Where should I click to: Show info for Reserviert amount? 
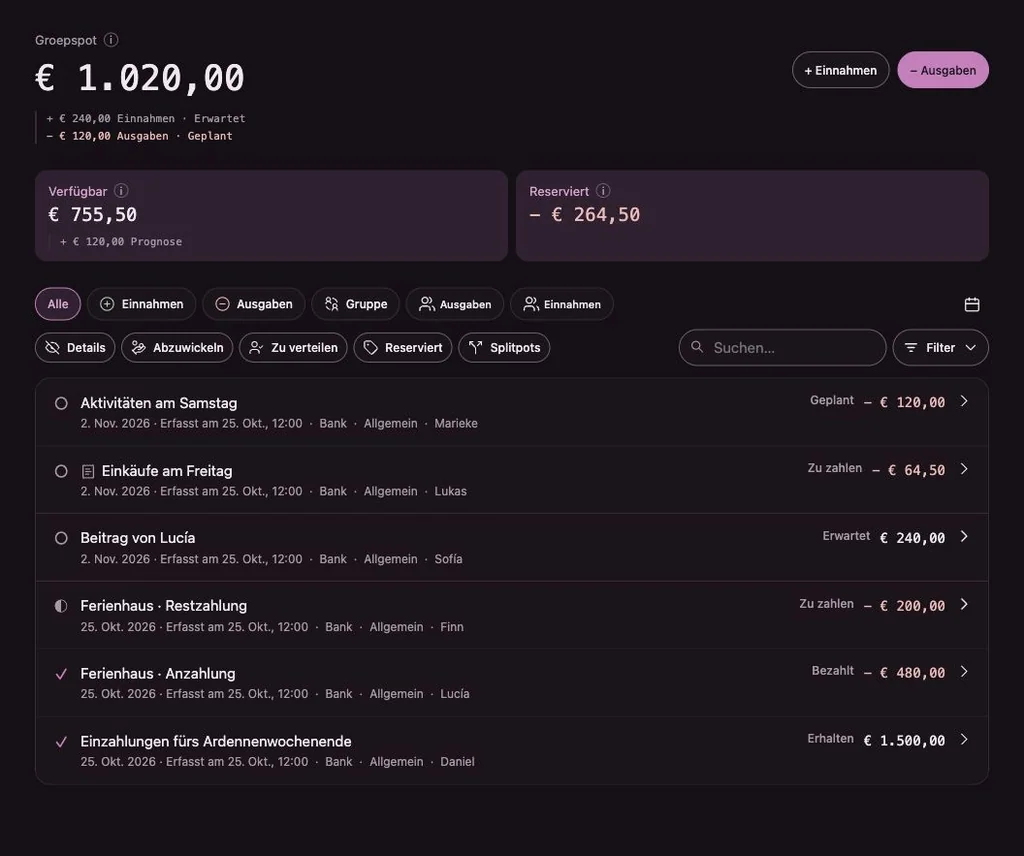tap(603, 191)
